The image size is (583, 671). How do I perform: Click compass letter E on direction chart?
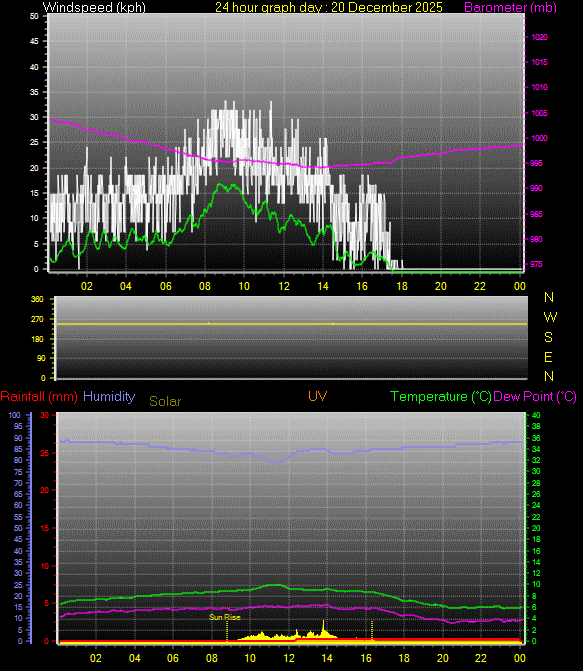548,357
